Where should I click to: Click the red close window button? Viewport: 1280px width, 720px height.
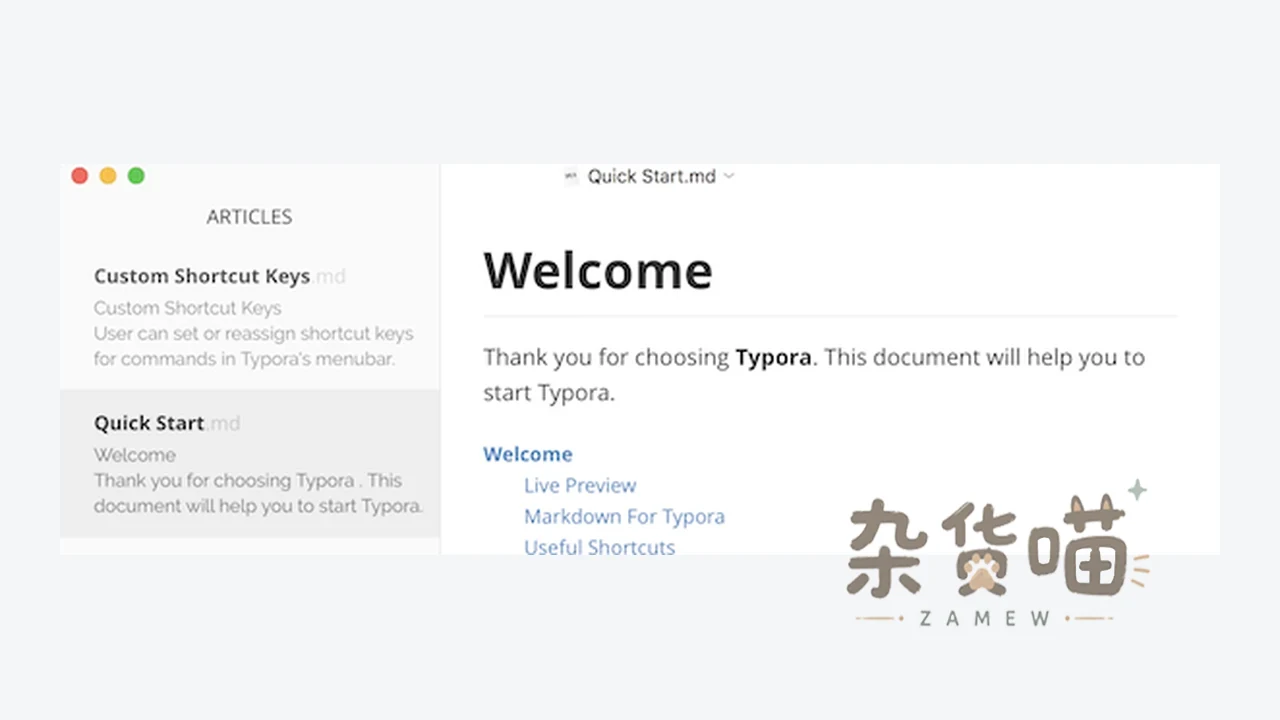pos(80,176)
